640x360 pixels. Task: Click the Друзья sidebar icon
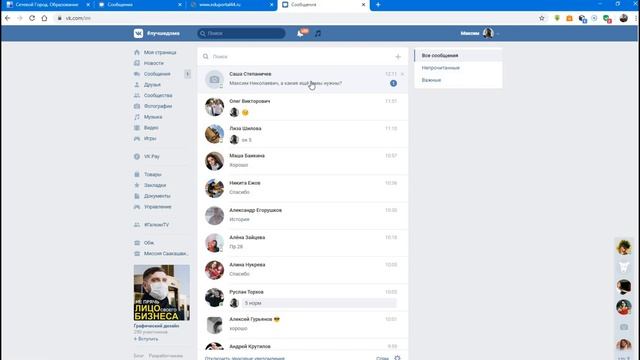[137, 84]
